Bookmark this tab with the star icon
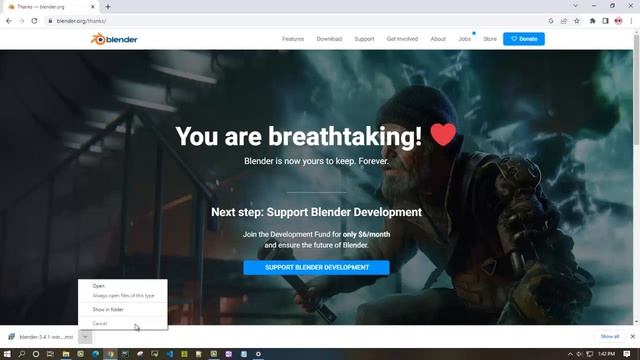 [x=577, y=21]
